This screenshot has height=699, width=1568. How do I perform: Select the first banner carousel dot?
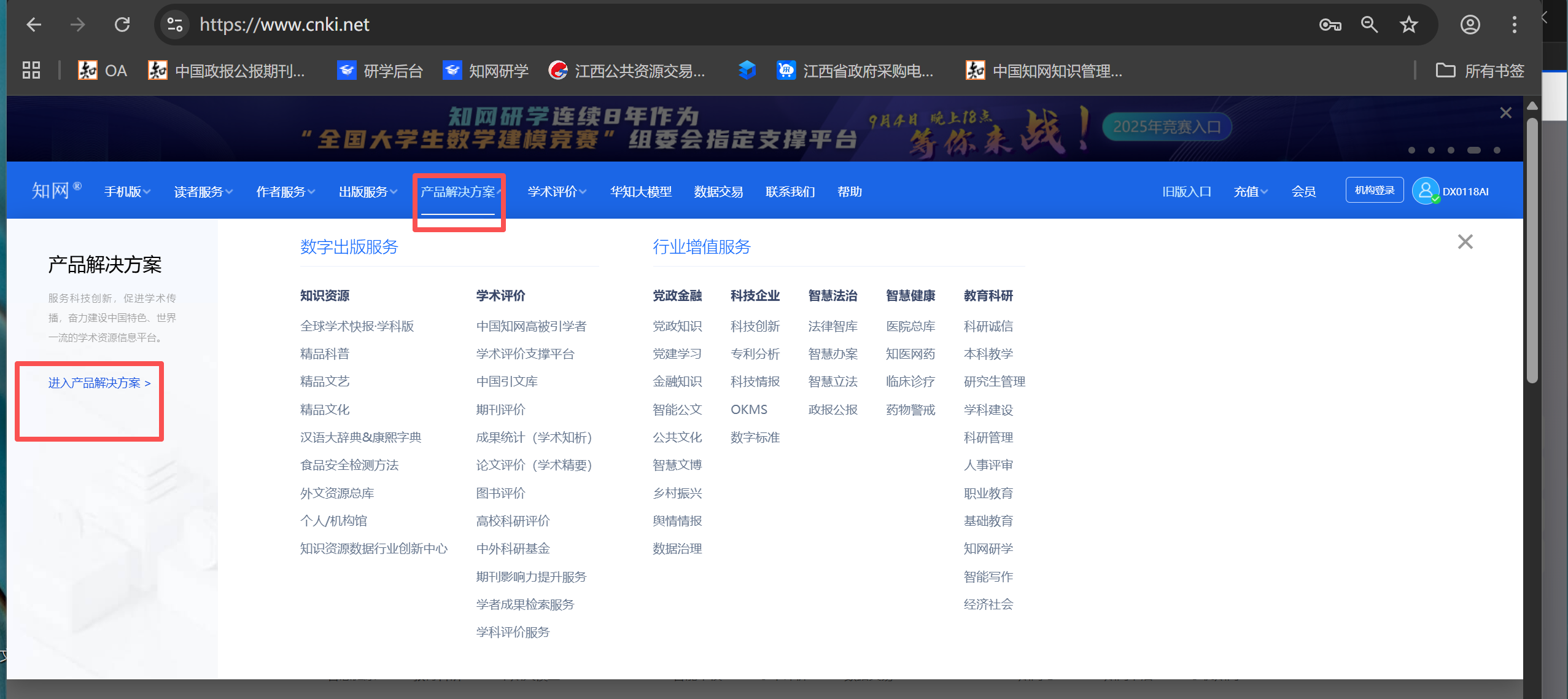[1411, 150]
